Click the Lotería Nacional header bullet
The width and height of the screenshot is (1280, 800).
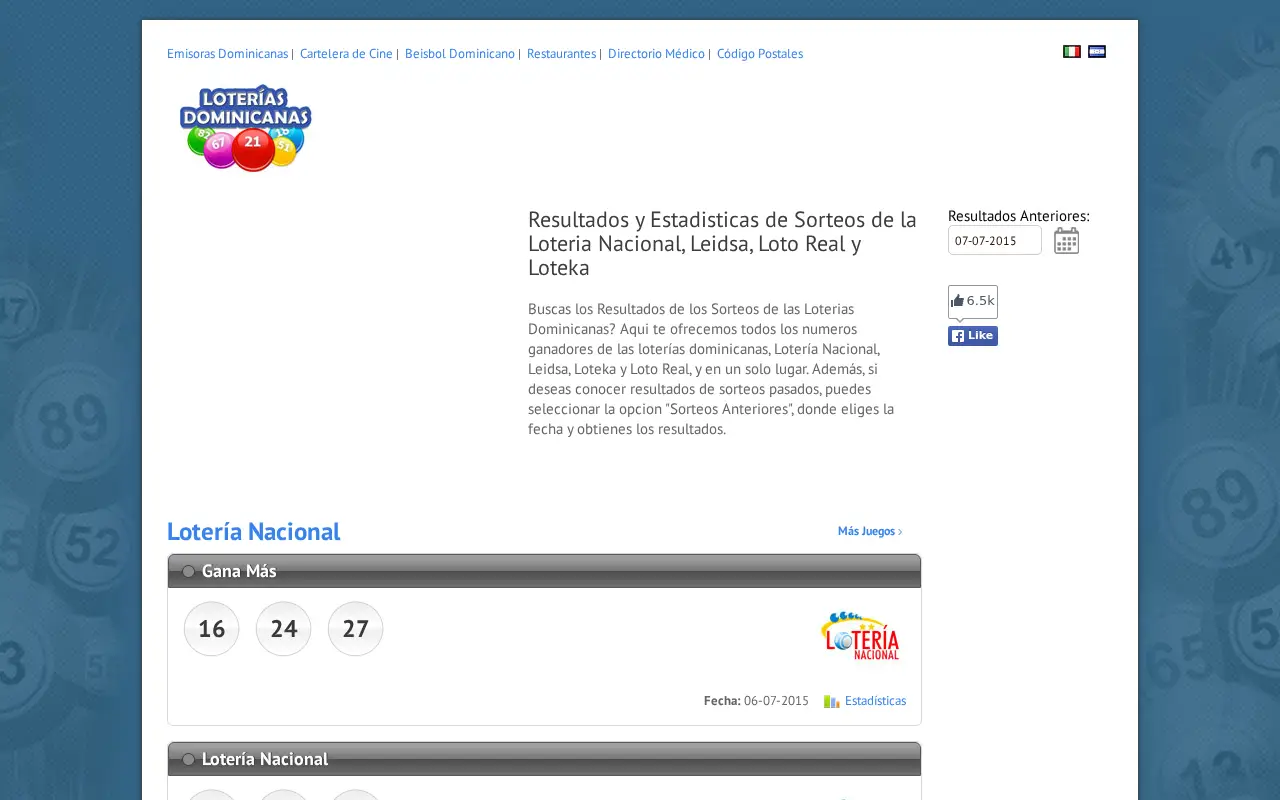[188, 760]
